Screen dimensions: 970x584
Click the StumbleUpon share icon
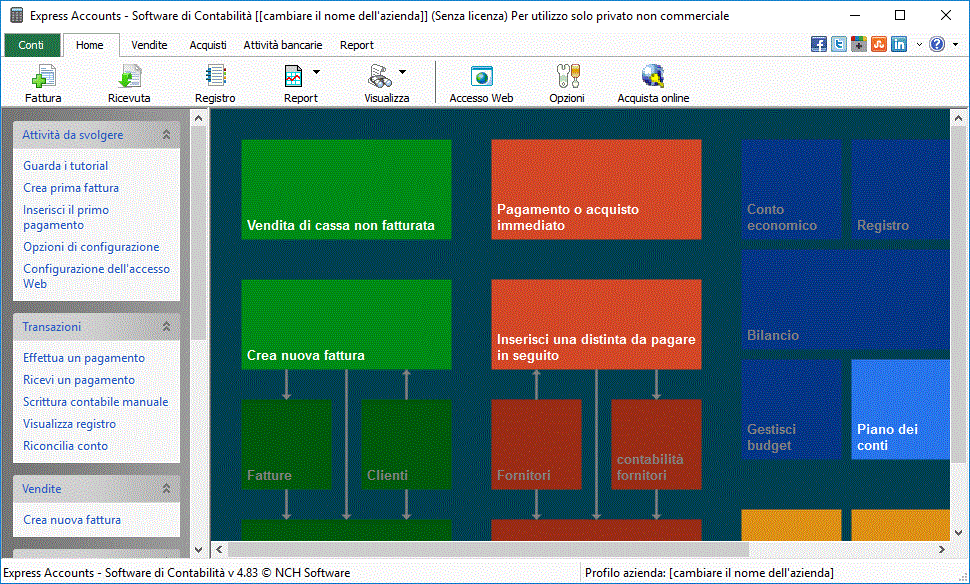point(878,44)
